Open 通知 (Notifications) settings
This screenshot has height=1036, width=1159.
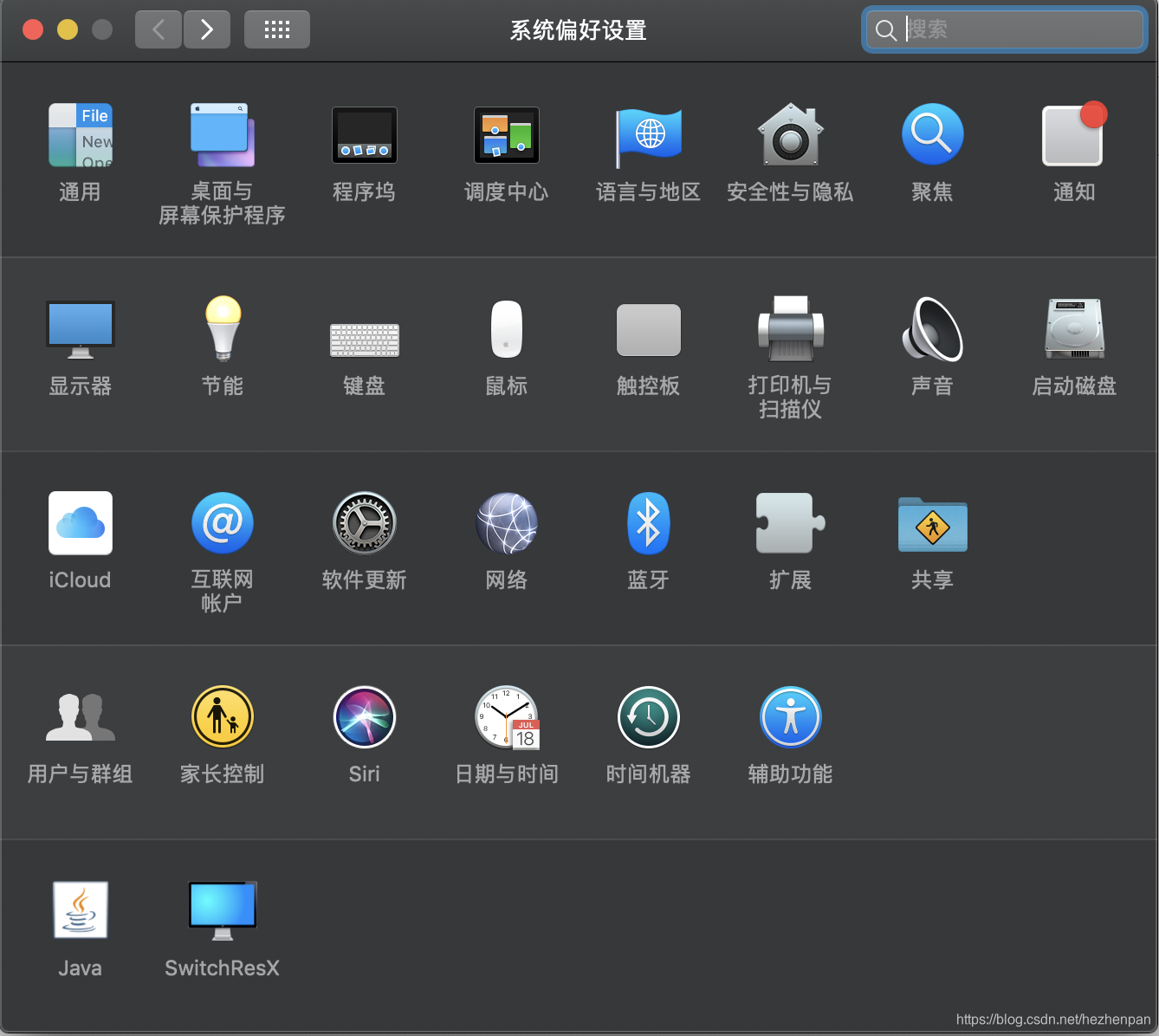pos(1074,134)
